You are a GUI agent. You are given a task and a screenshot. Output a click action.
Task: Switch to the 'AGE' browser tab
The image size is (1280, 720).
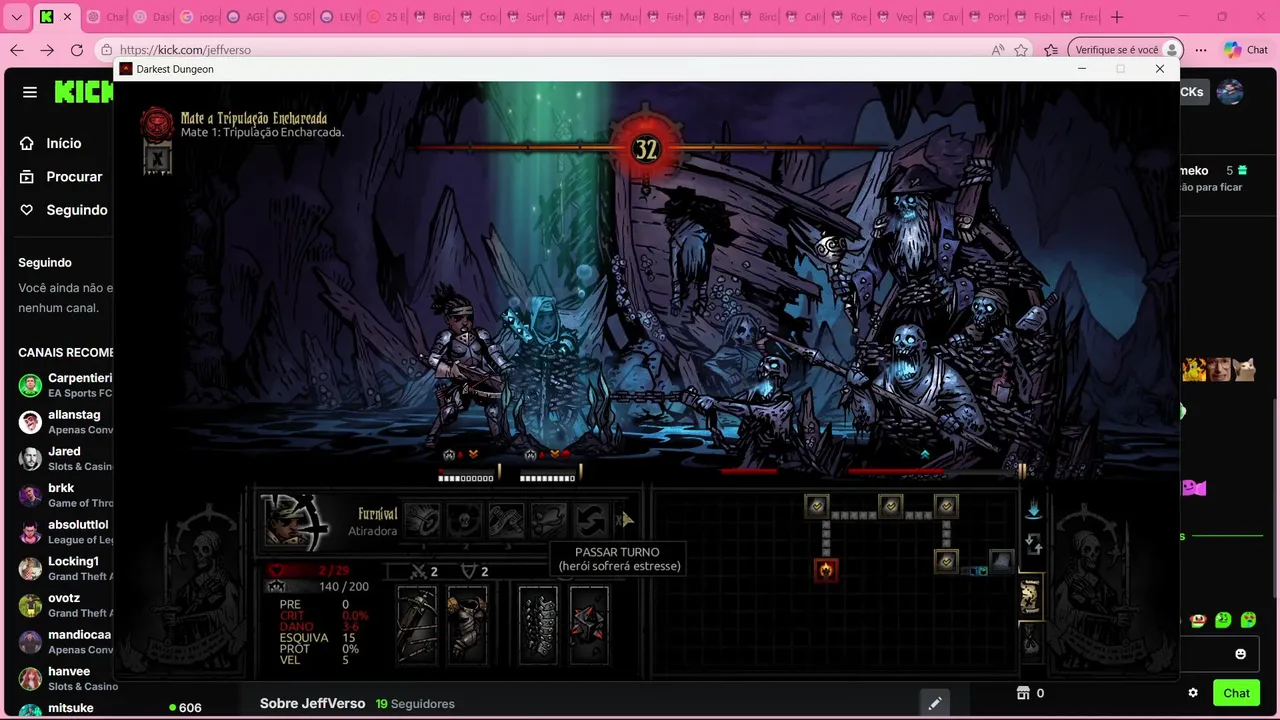[x=244, y=17]
